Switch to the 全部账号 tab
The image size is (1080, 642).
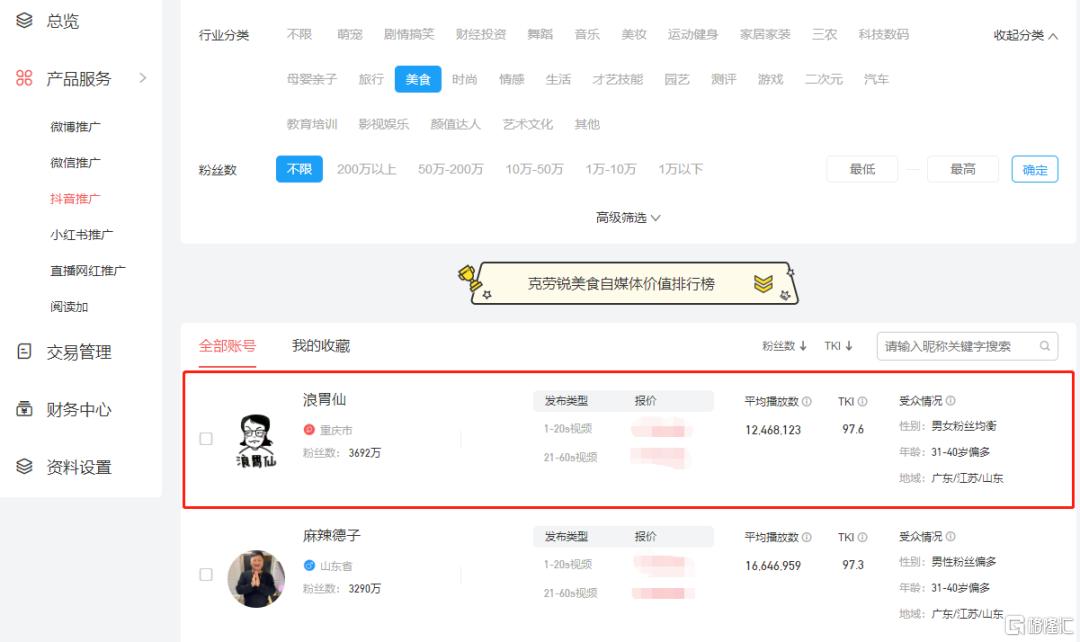coord(225,345)
